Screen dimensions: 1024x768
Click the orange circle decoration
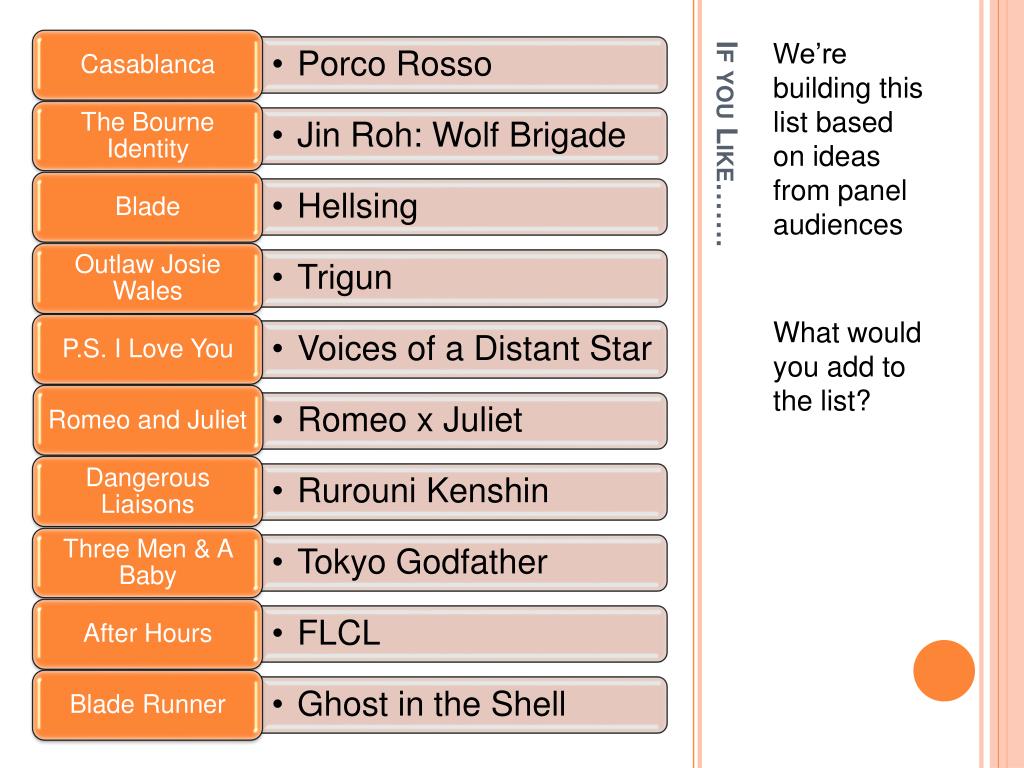click(x=944, y=671)
